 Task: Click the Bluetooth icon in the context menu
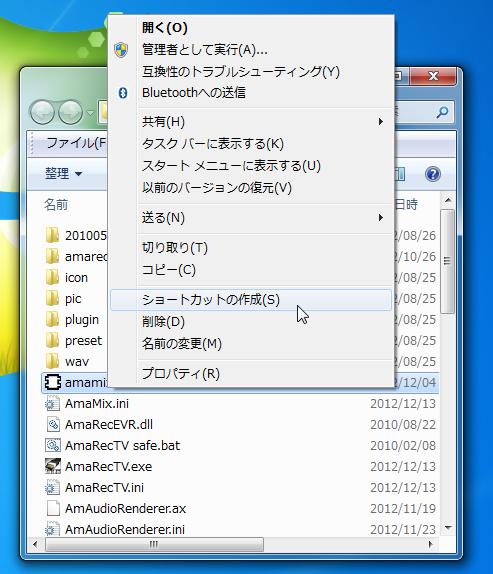123,93
